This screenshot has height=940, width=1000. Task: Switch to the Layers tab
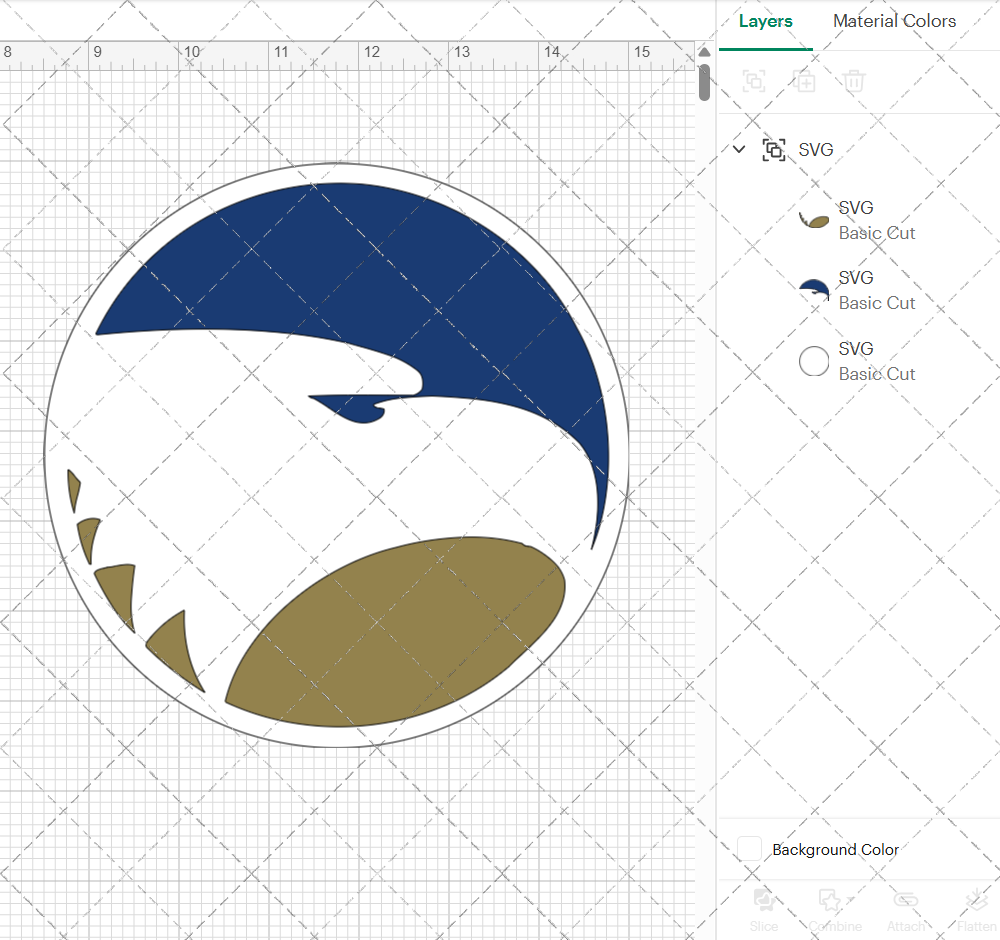[x=765, y=22]
